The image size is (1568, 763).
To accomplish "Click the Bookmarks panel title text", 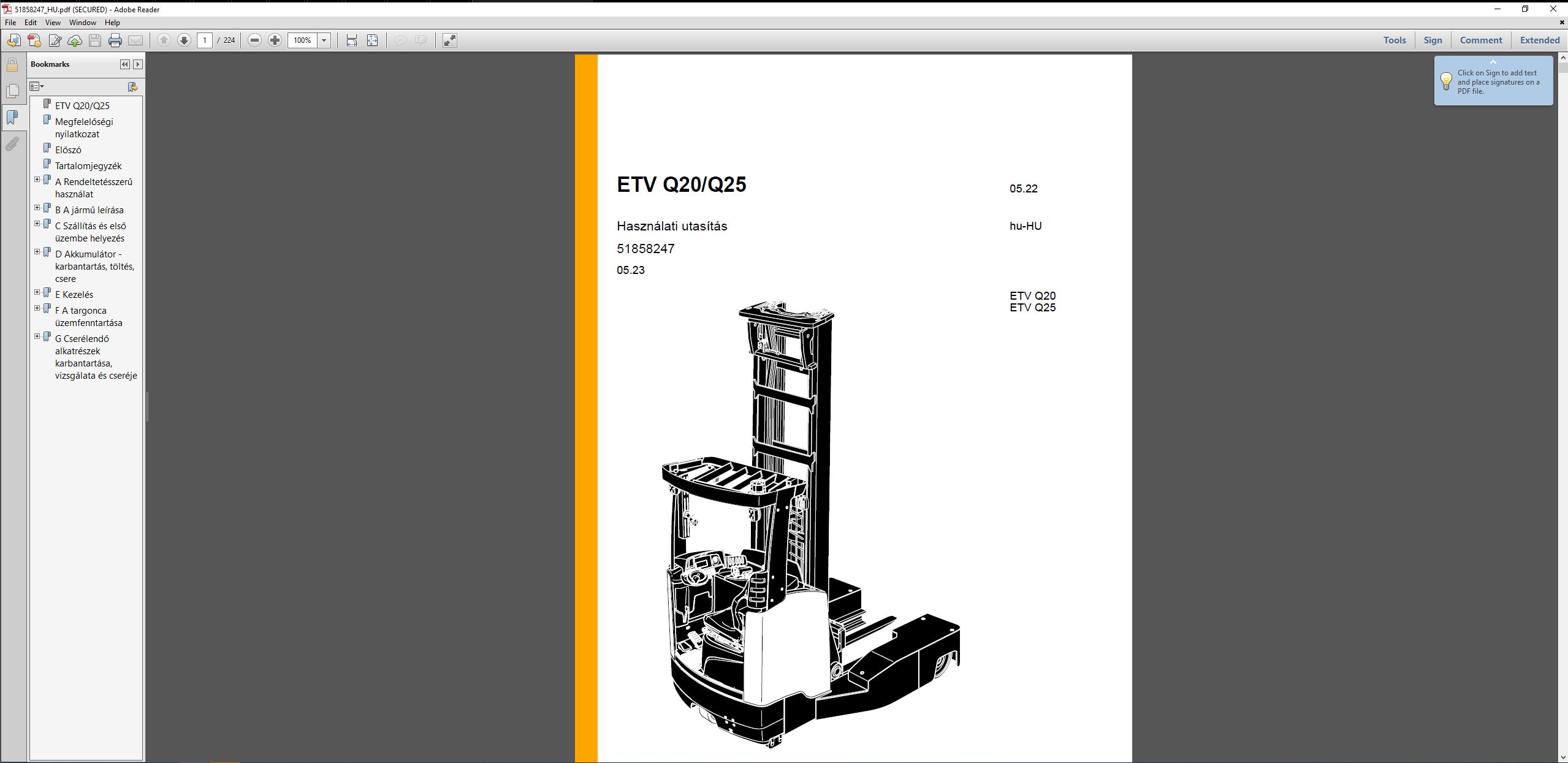I will (50, 64).
